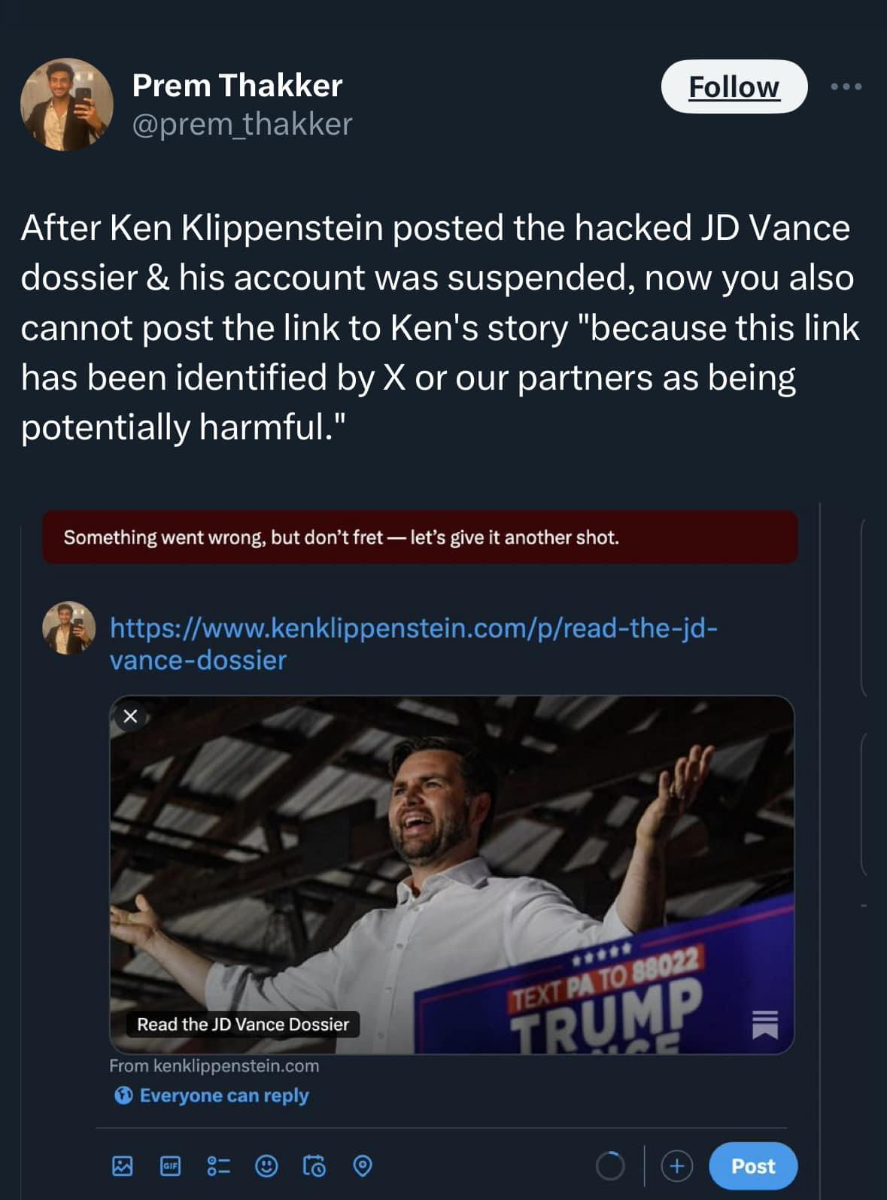
Task: Click the schedule post icon
Action: [x=315, y=1166]
